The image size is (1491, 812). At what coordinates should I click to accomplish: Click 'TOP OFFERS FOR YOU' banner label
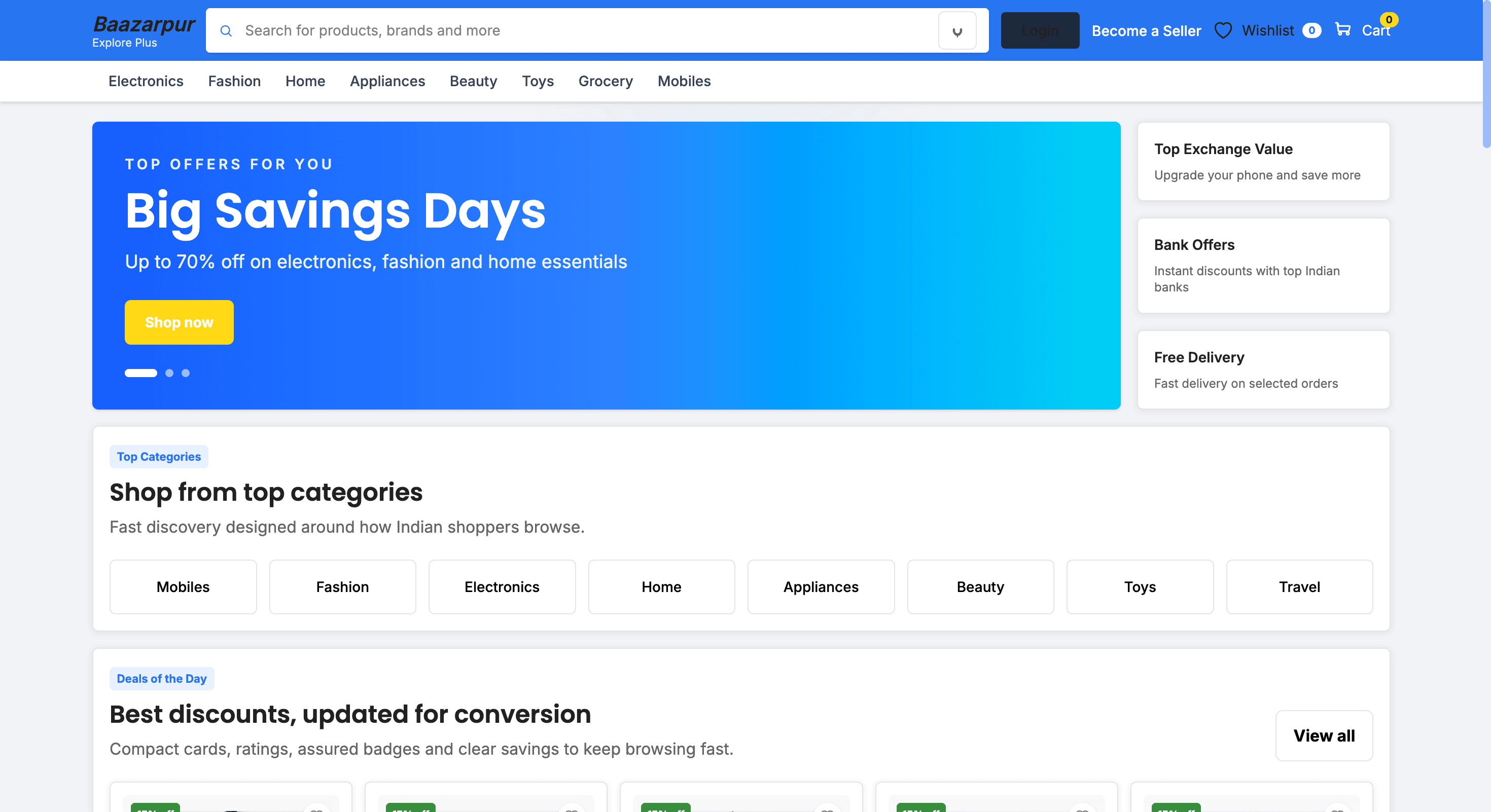[x=229, y=164]
